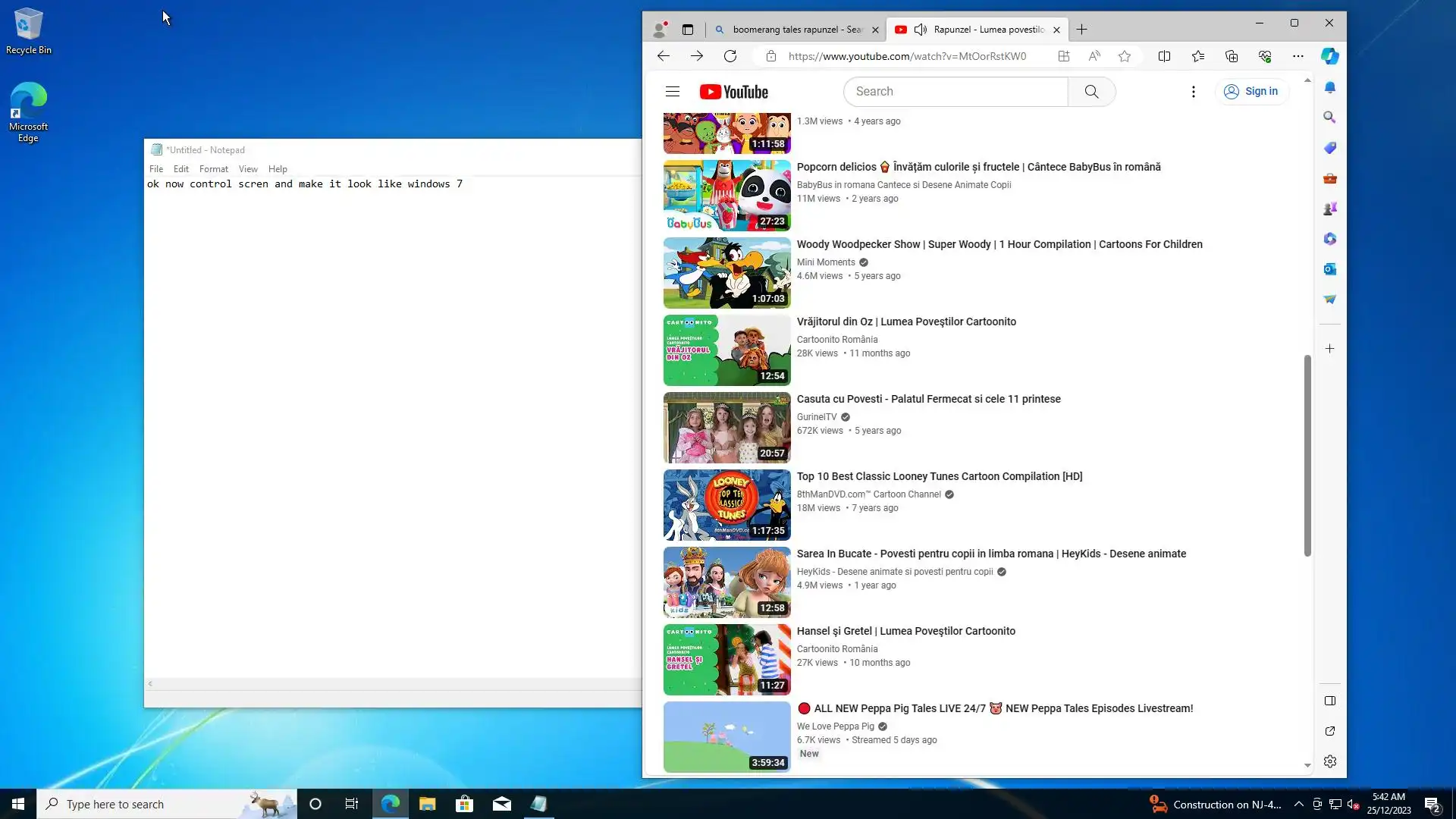
Task: Open the Woody Woodpecker Show video link
Action: tap(999, 244)
